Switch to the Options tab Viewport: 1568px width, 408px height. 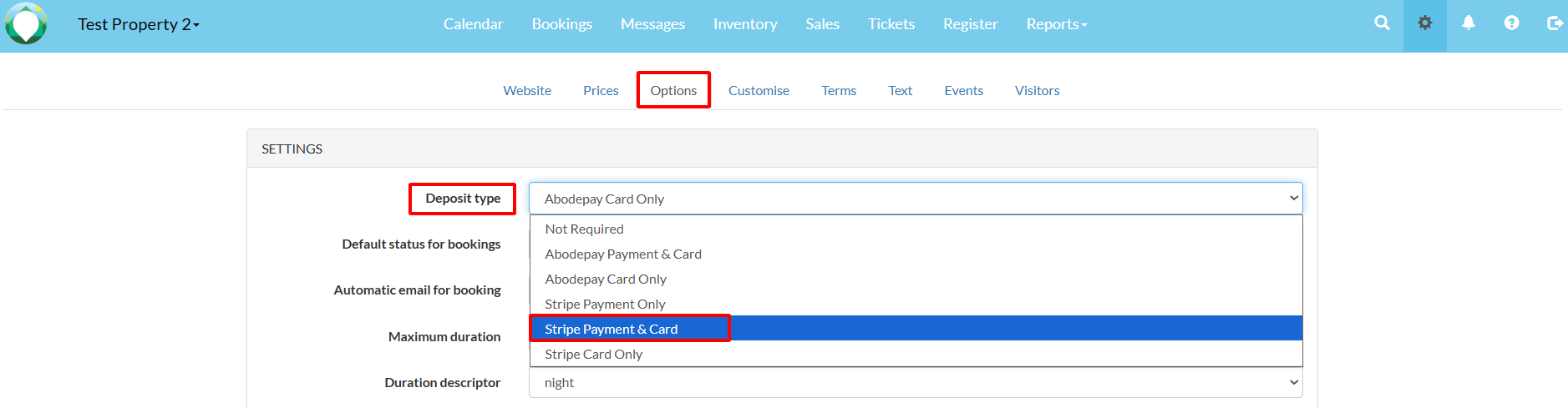673,90
